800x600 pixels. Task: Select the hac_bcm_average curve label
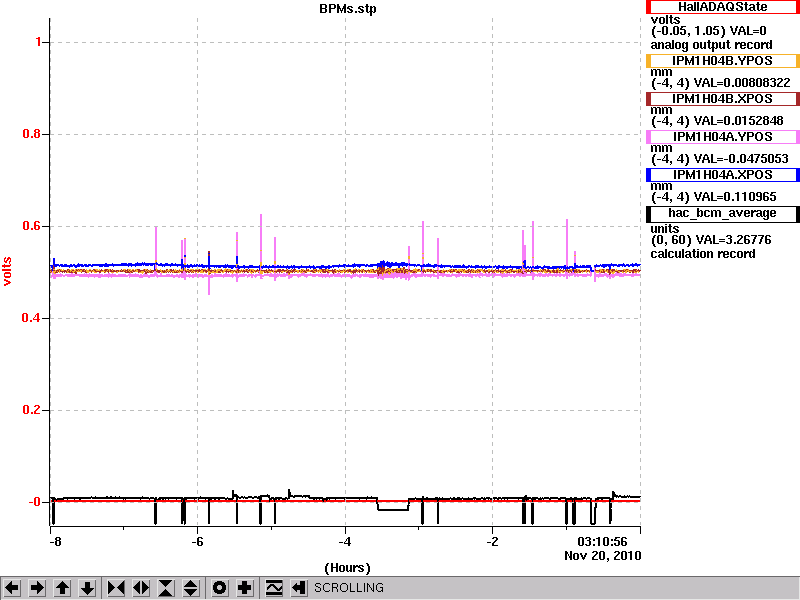(722, 213)
